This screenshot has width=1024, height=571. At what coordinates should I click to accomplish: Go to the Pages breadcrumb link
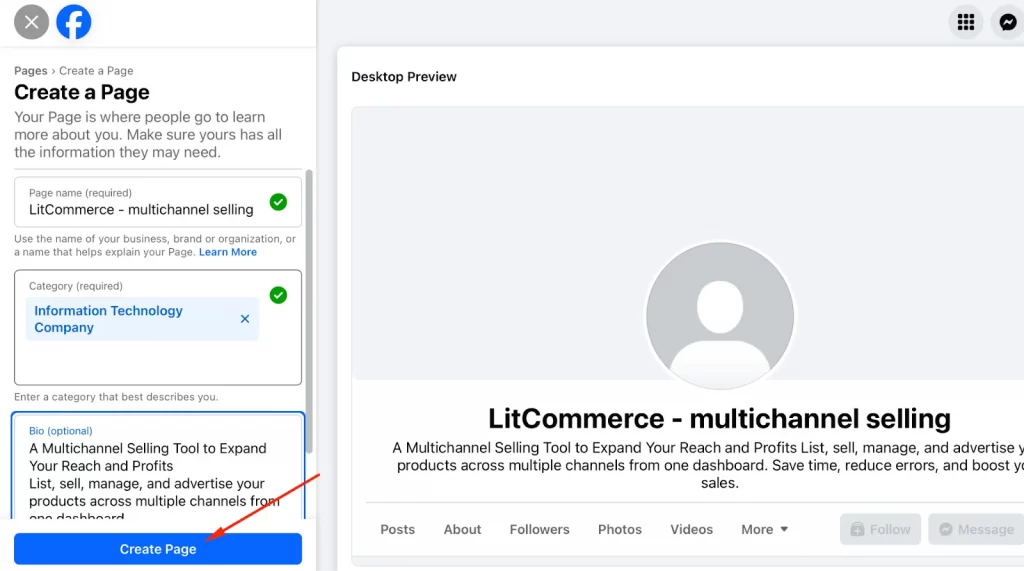31,71
